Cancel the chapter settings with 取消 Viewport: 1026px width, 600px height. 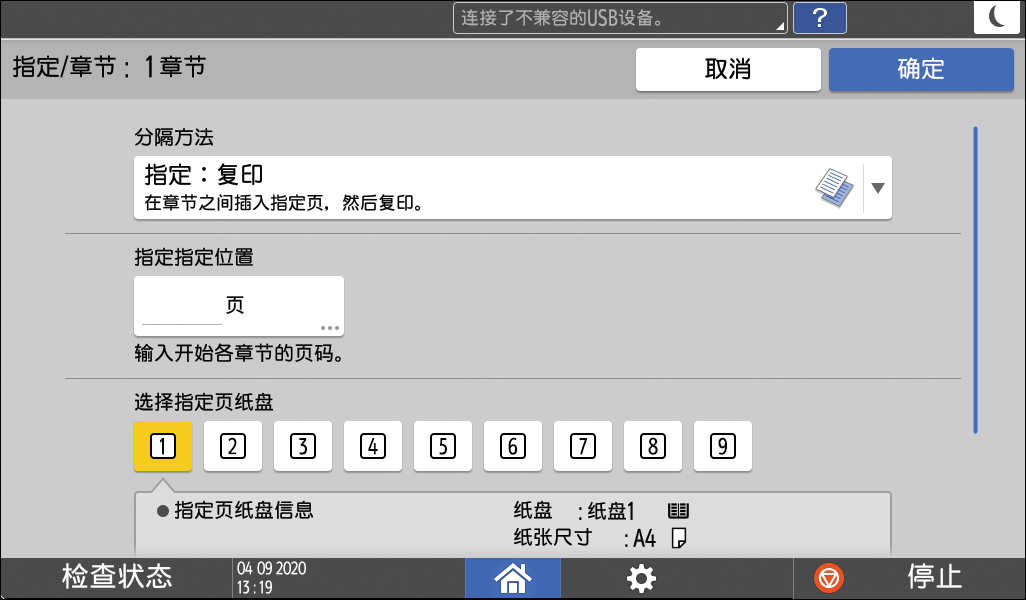[728, 69]
